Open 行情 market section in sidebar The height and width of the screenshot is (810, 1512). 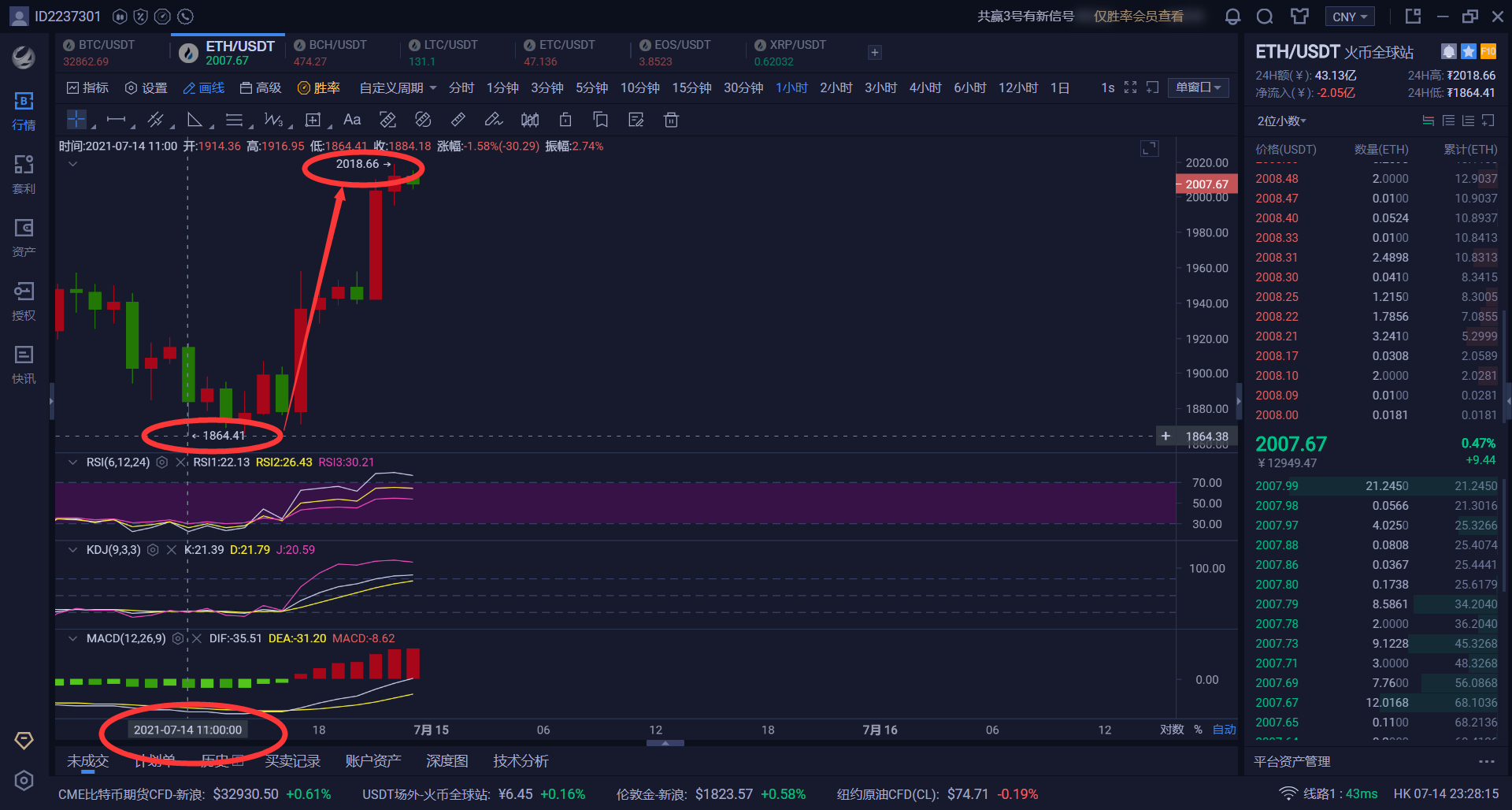tap(24, 112)
